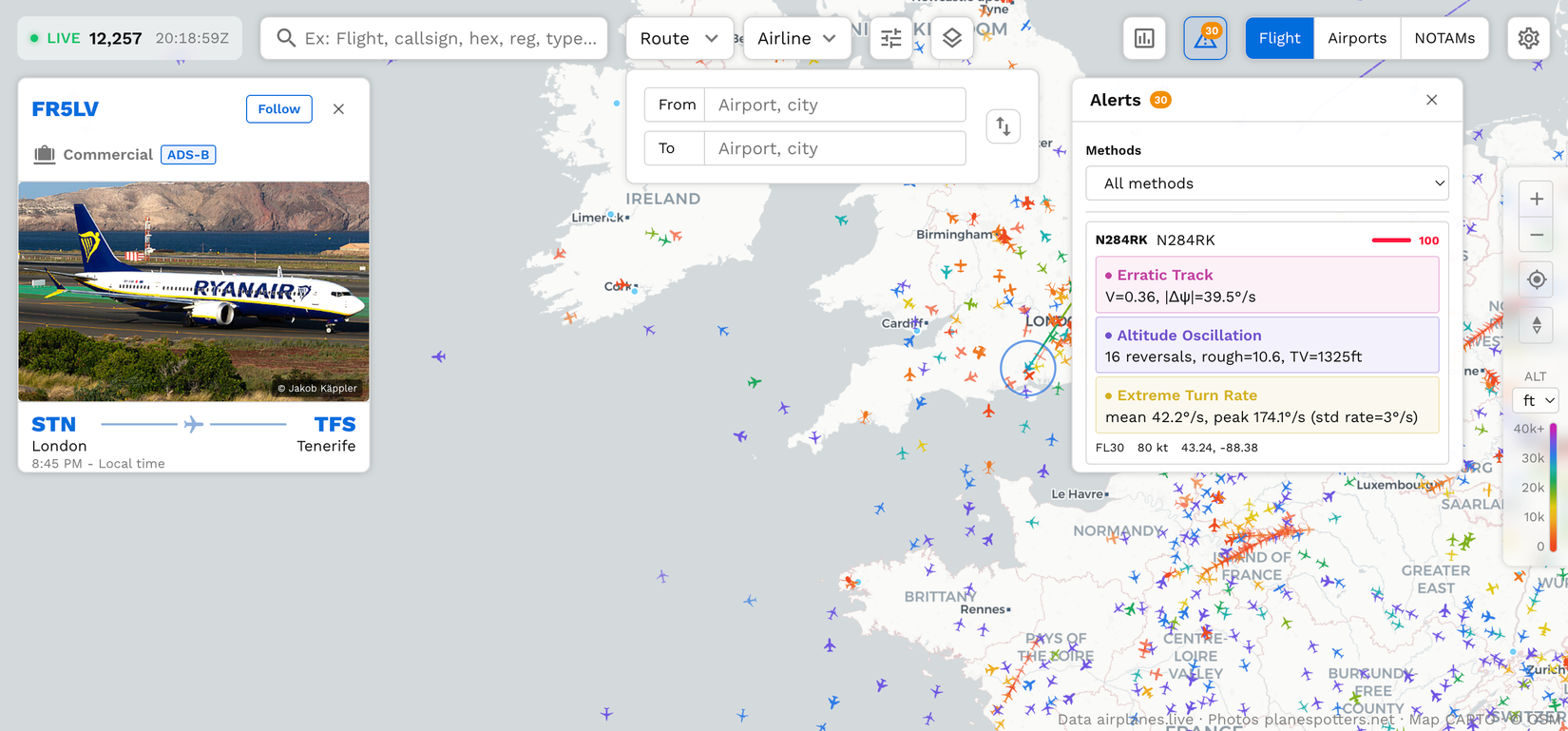
Task: Open the Ryanair aircraft photo
Action: (194, 291)
